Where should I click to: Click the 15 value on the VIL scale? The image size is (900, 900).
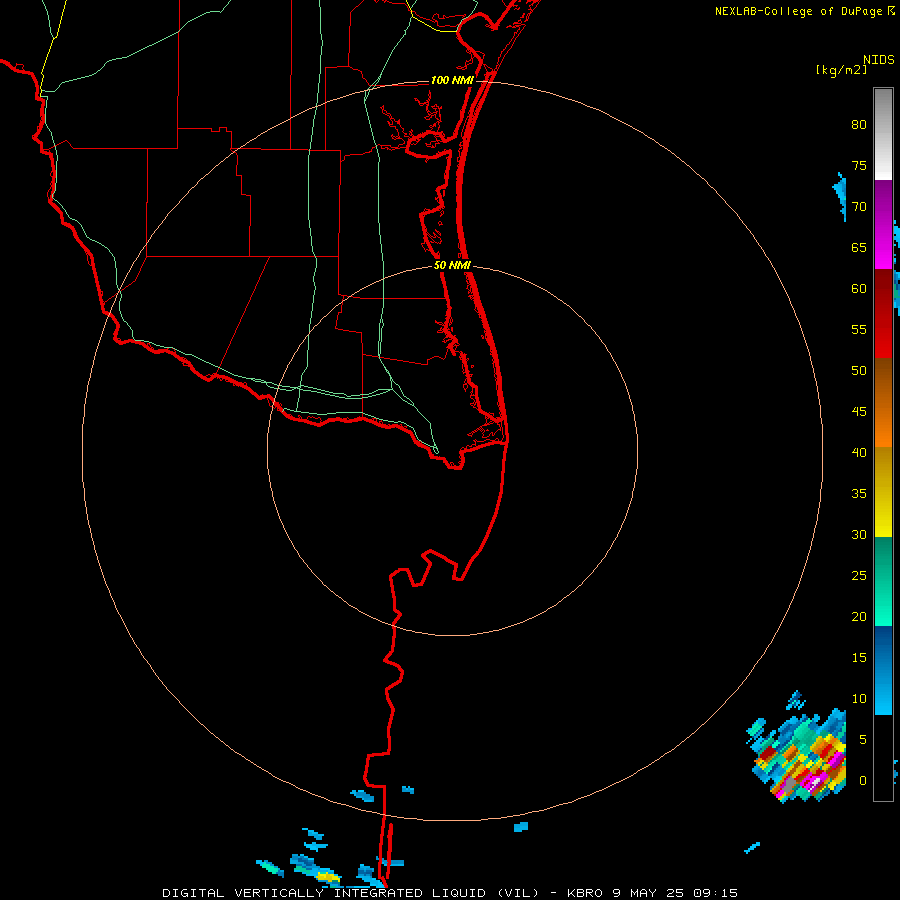(859, 658)
